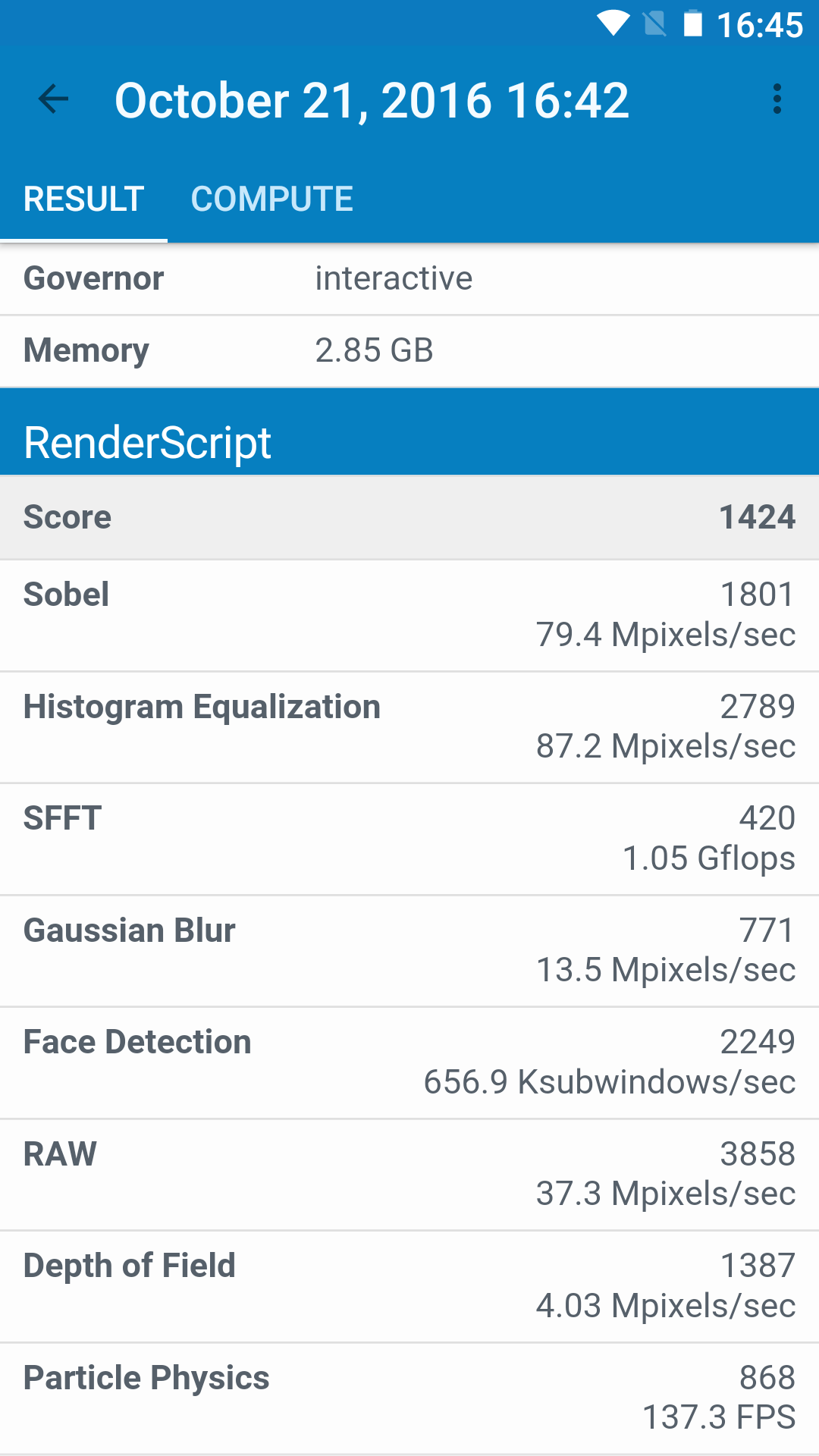819x1456 pixels.
Task: Tap the October 21, 2016 title
Action: 372,100
